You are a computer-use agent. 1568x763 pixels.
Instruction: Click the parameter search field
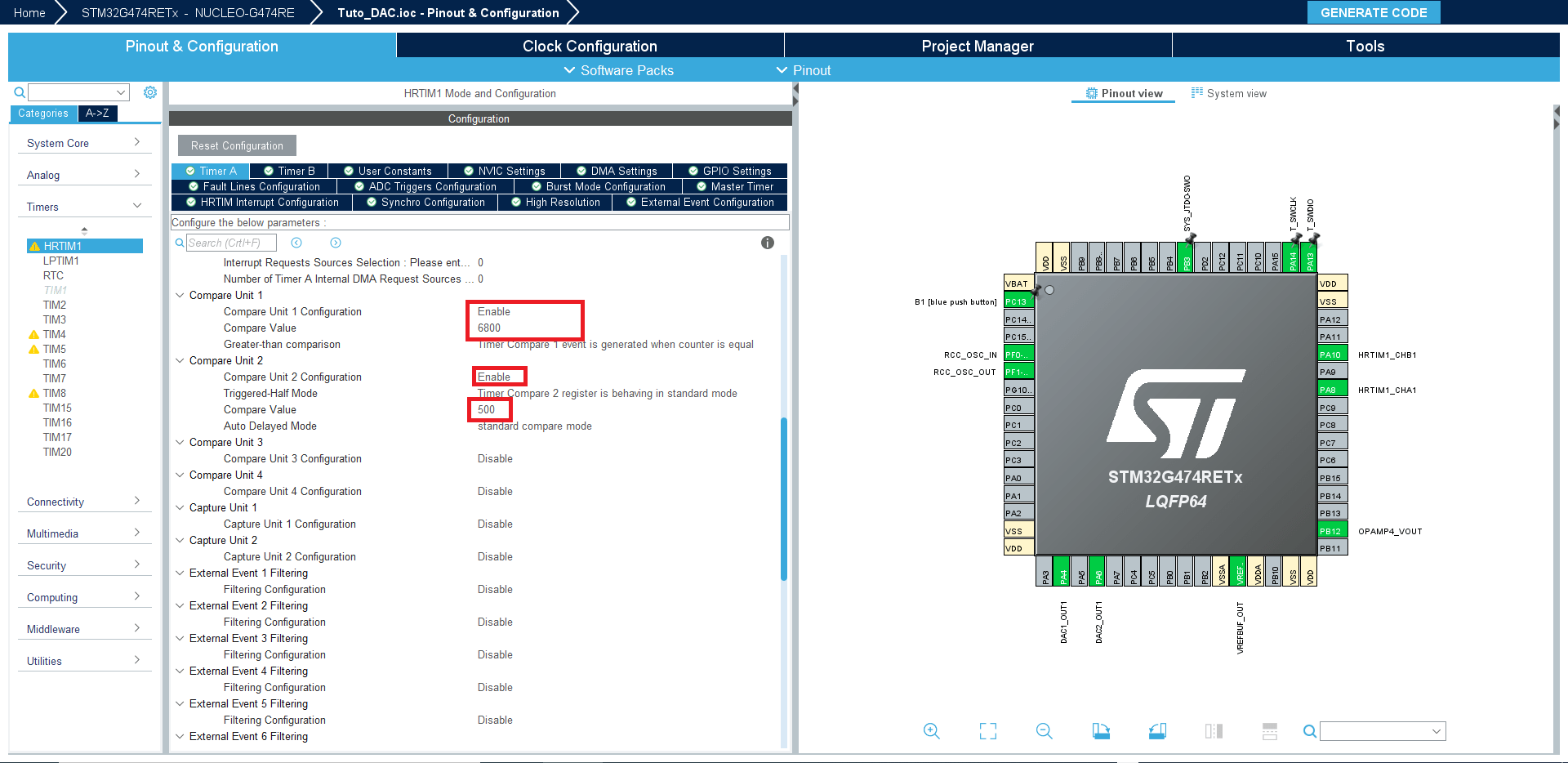231,243
